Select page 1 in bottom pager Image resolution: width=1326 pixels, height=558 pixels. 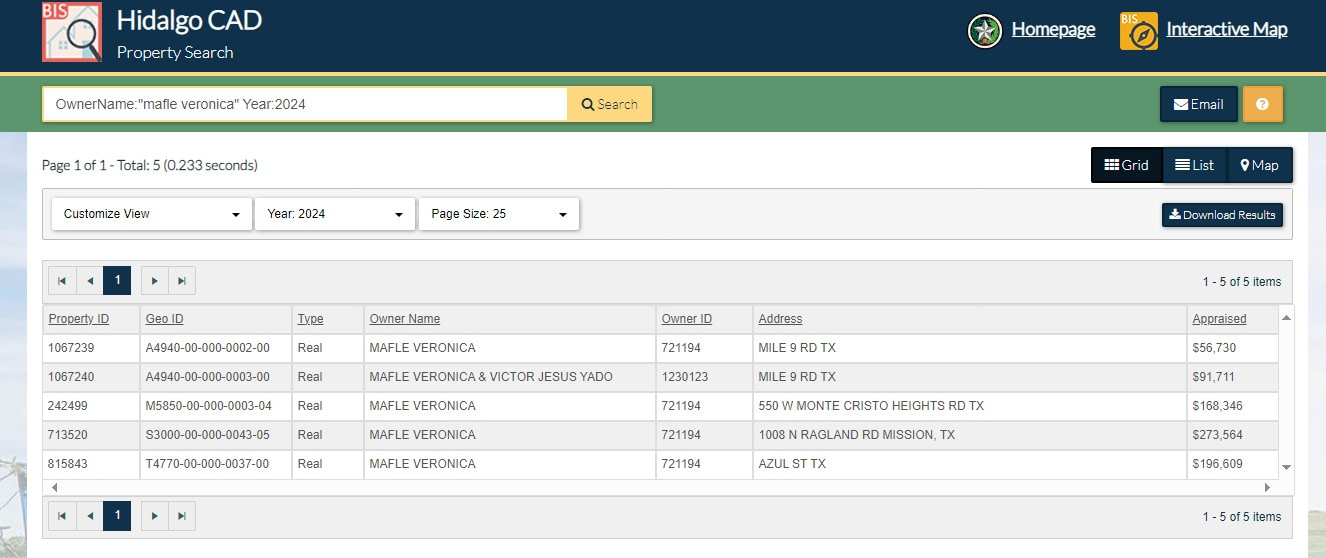click(117, 516)
